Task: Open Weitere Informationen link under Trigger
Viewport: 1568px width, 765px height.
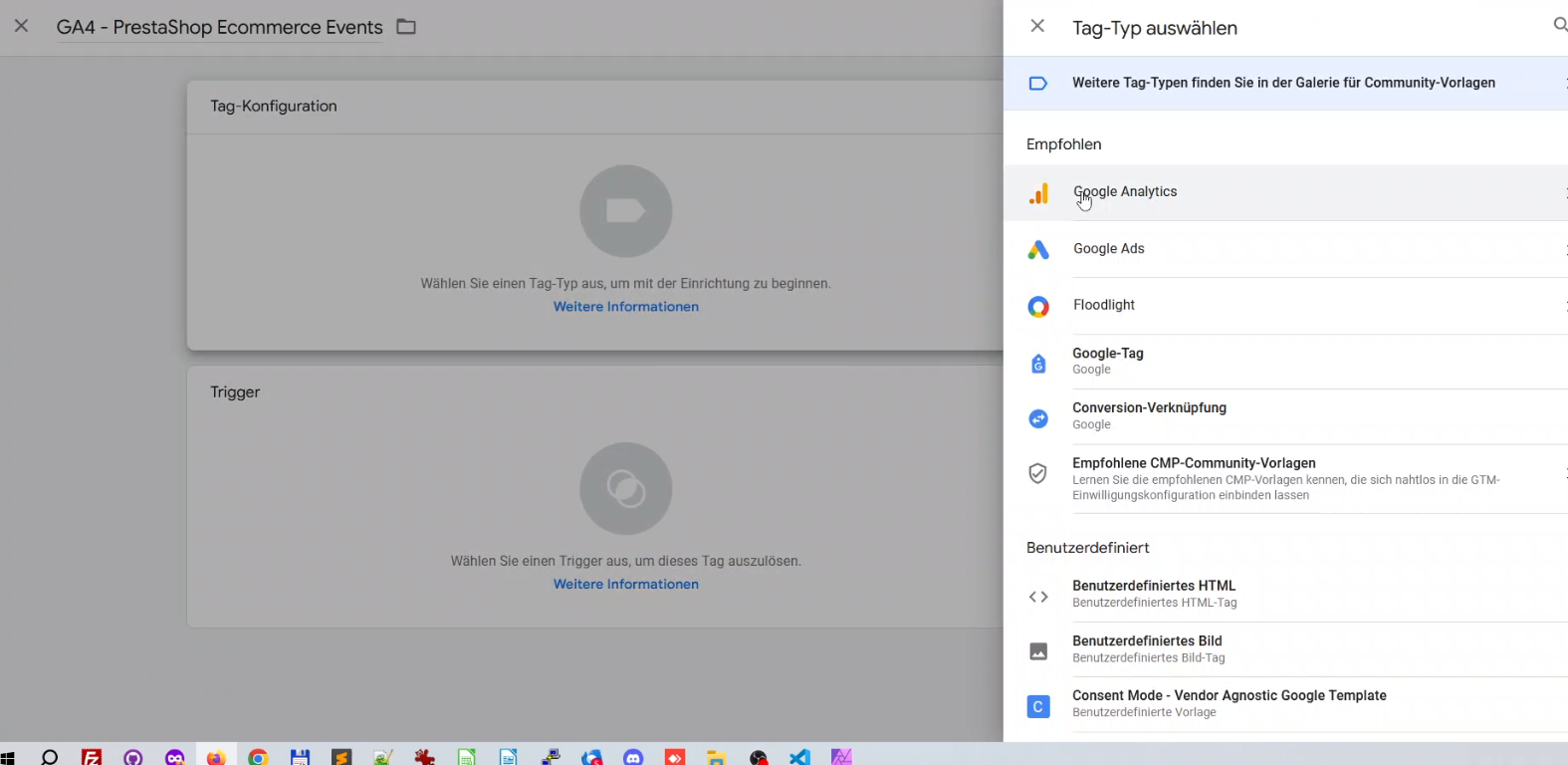Action: pyautogui.click(x=625, y=585)
